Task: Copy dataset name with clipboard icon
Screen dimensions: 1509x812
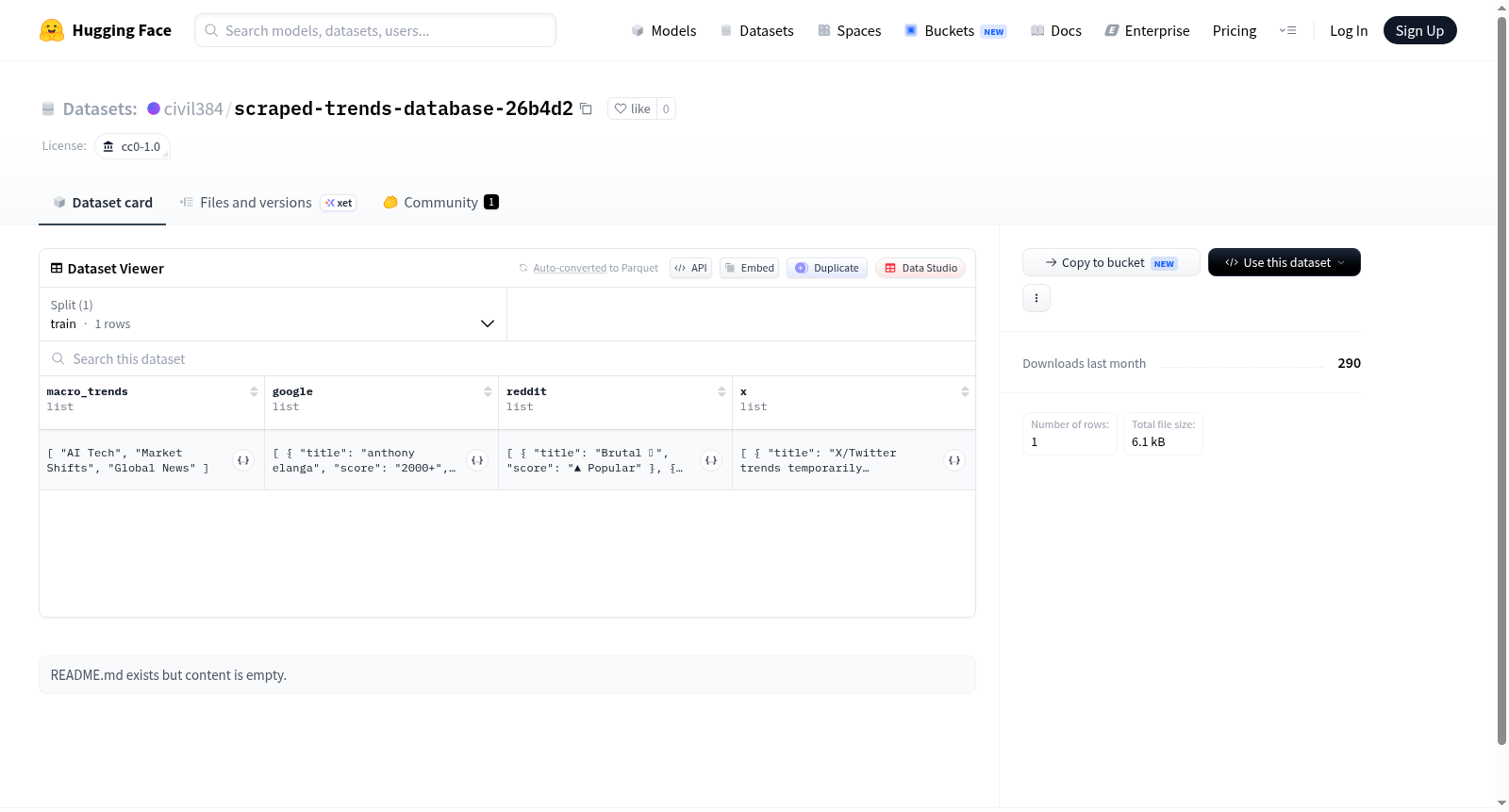Action: tap(586, 108)
